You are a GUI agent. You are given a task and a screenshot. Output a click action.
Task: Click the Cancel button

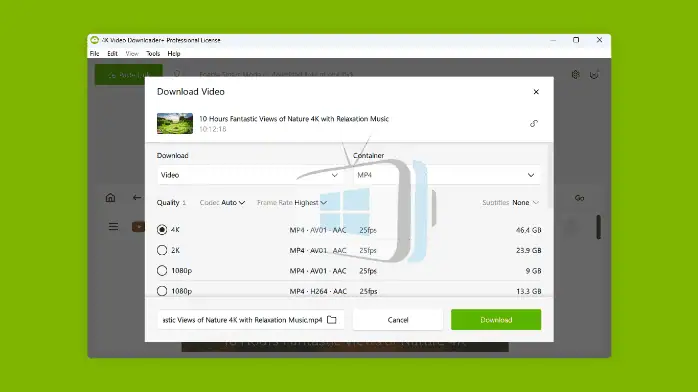coord(398,320)
